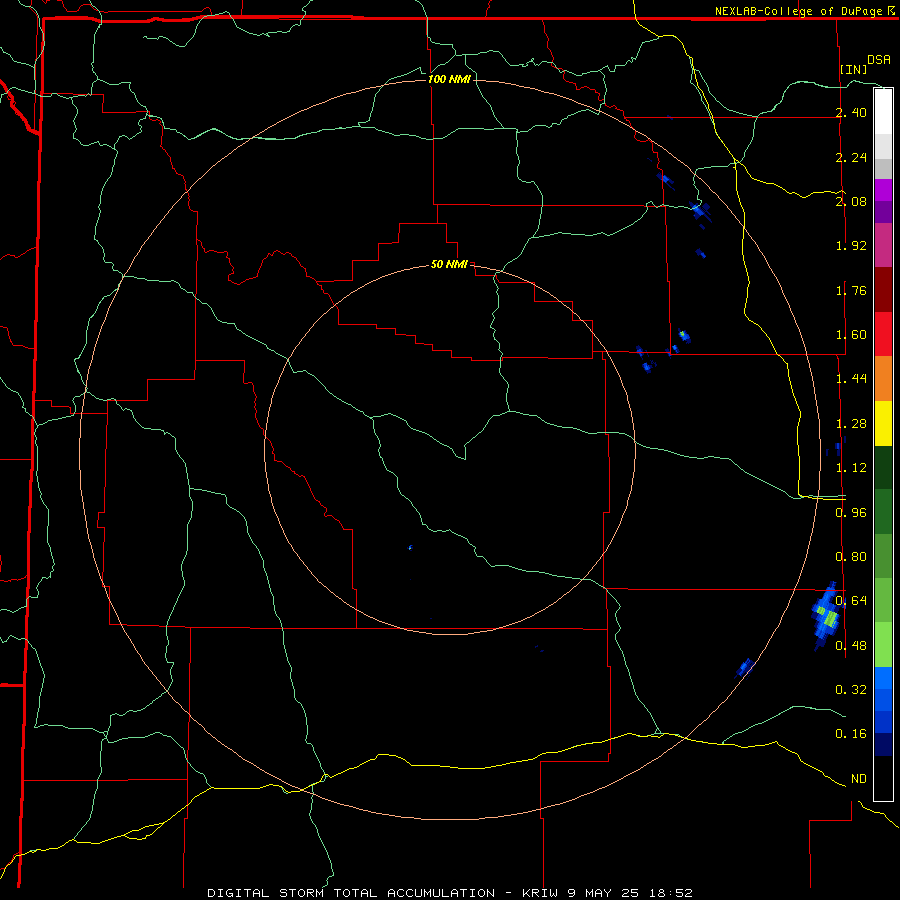Click the 0.16 scale label
Viewport: 900px width, 900px height.
point(851,734)
